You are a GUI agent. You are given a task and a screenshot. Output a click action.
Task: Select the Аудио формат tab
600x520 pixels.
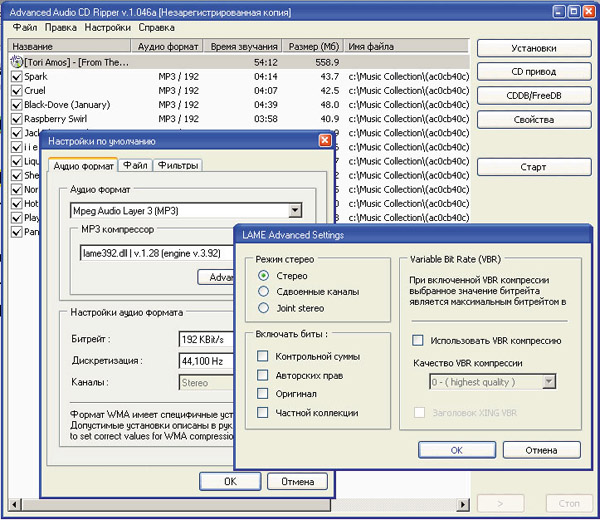tap(83, 166)
